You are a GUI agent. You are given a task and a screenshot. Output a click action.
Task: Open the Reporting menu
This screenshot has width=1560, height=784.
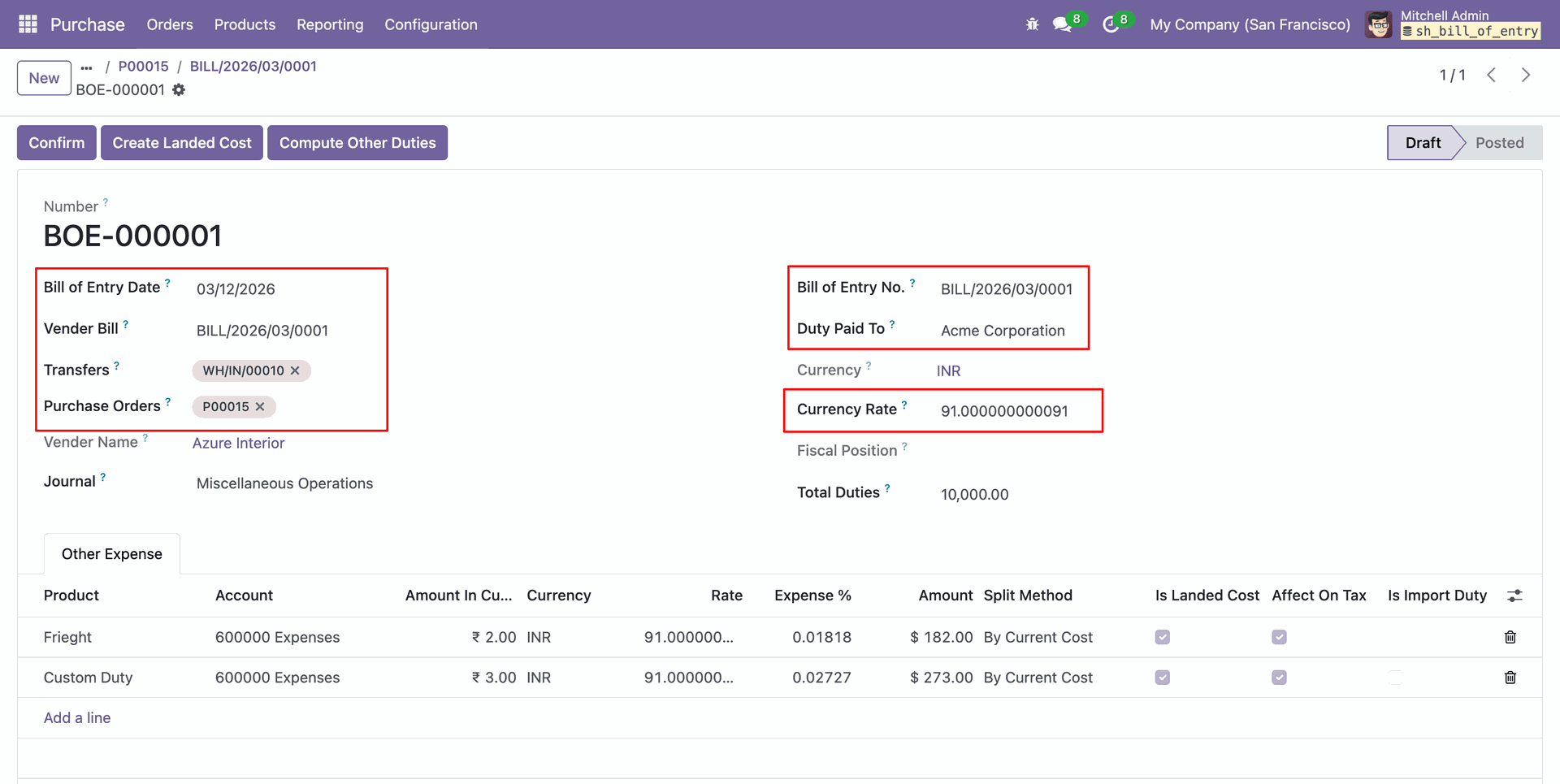click(330, 24)
